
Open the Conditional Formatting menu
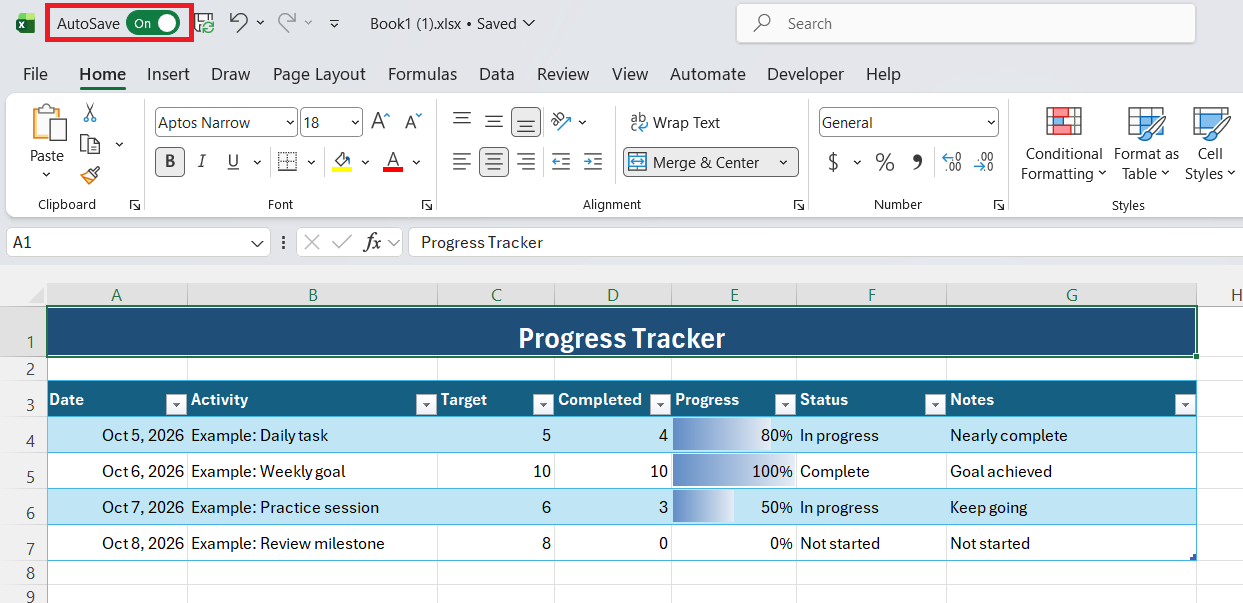[x=1063, y=143]
